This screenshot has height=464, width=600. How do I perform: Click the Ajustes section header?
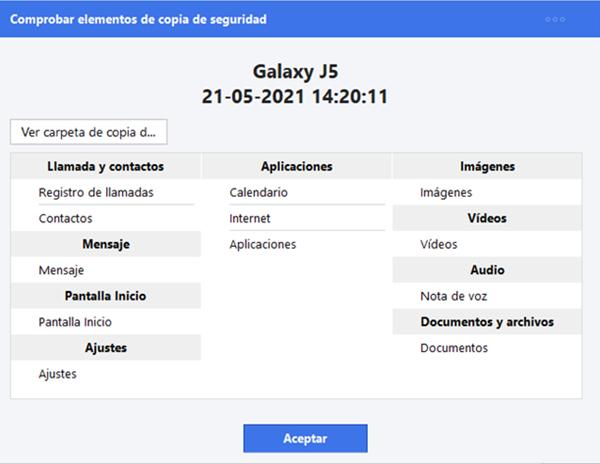106,348
